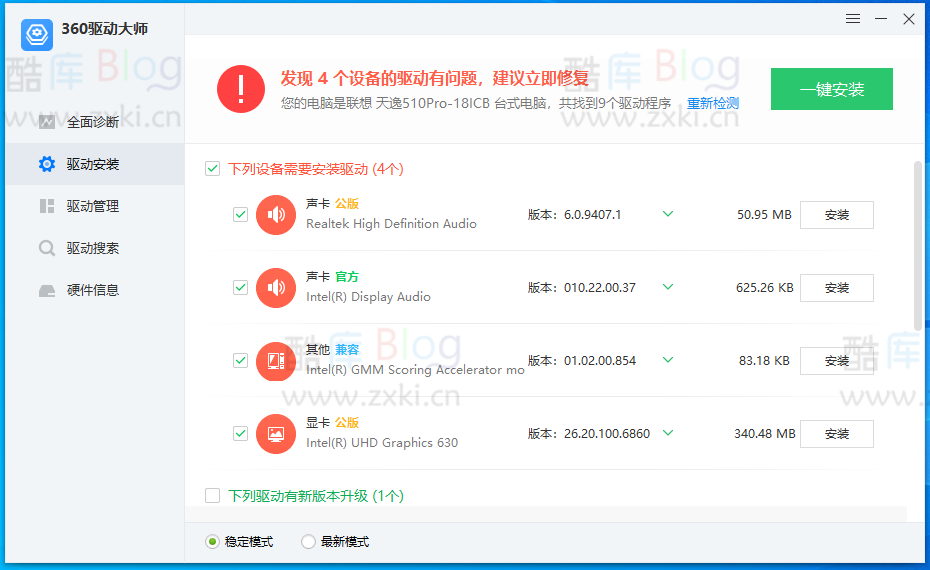
Task: Close the 360驱动大师 window
Action: click(909, 19)
